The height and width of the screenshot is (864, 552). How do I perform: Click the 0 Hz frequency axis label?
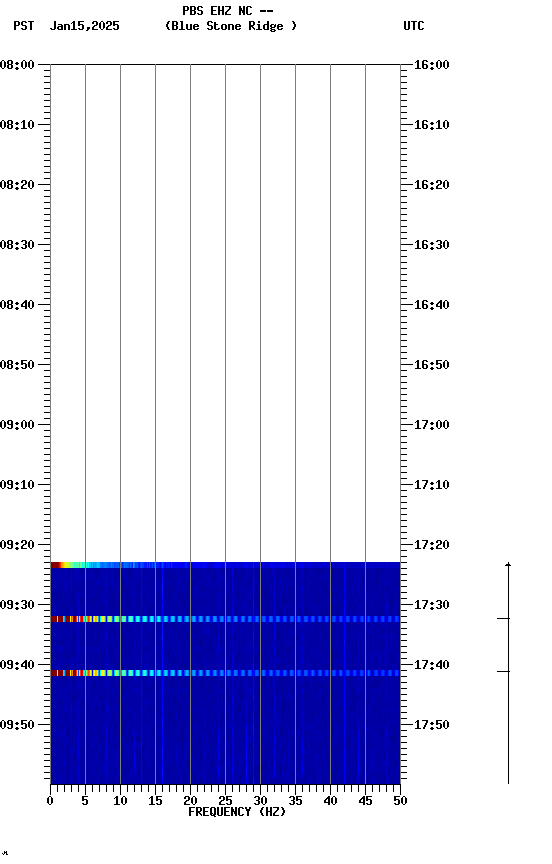click(50, 801)
